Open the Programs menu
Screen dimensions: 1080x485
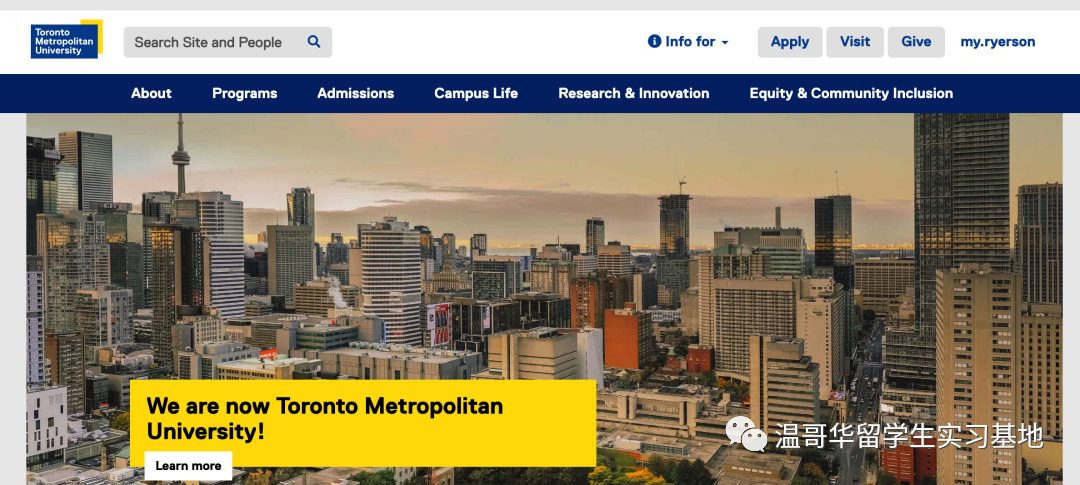(x=245, y=93)
